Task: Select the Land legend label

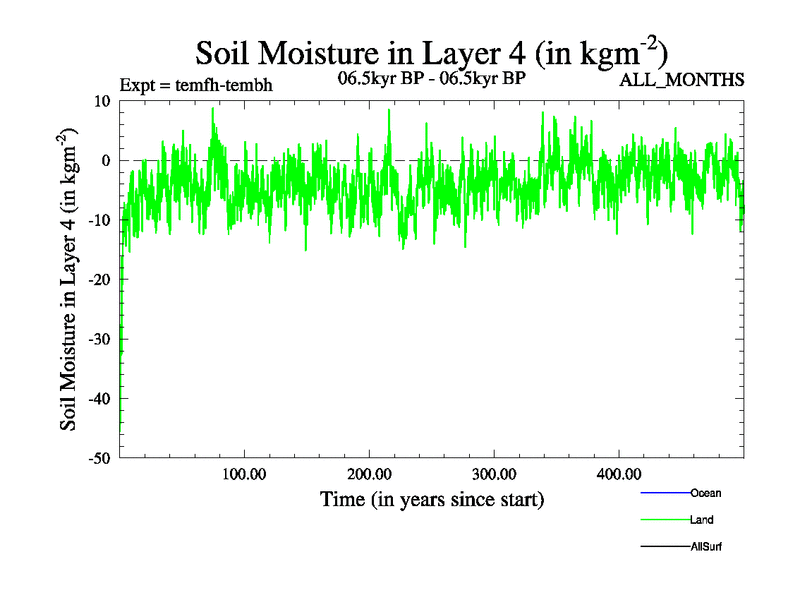Action: pos(702,520)
